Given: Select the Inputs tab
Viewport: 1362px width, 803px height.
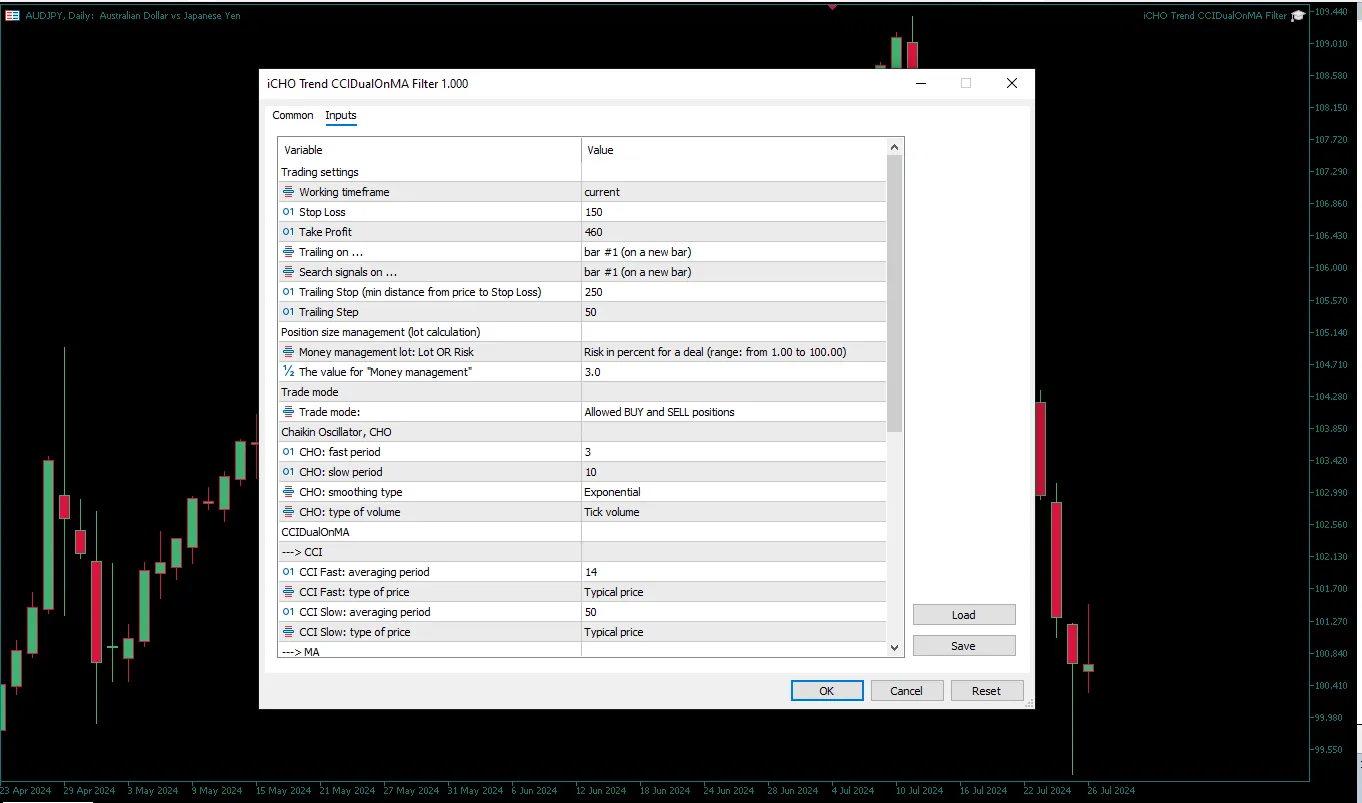Looking at the screenshot, I should click(341, 115).
